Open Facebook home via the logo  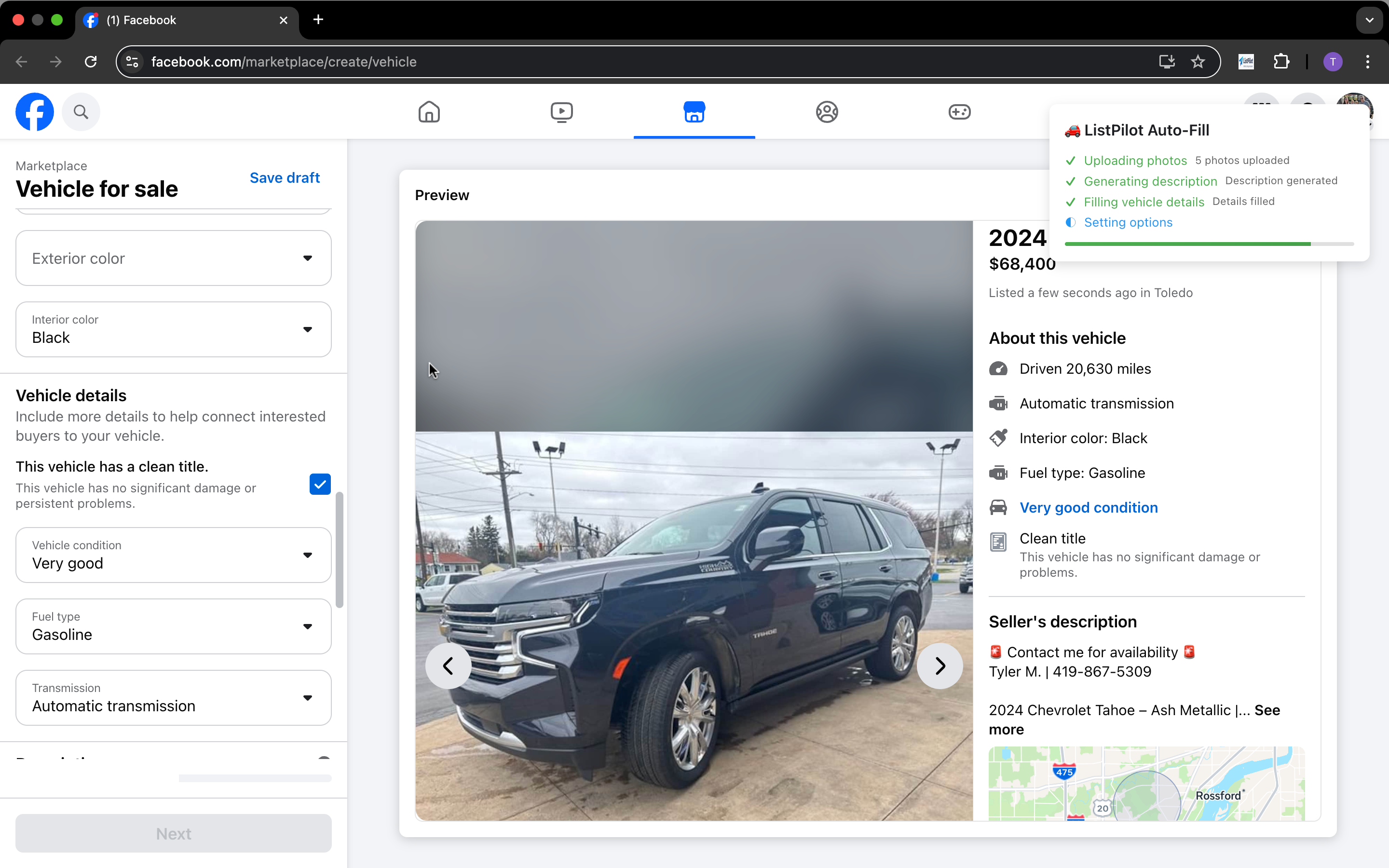(34, 111)
